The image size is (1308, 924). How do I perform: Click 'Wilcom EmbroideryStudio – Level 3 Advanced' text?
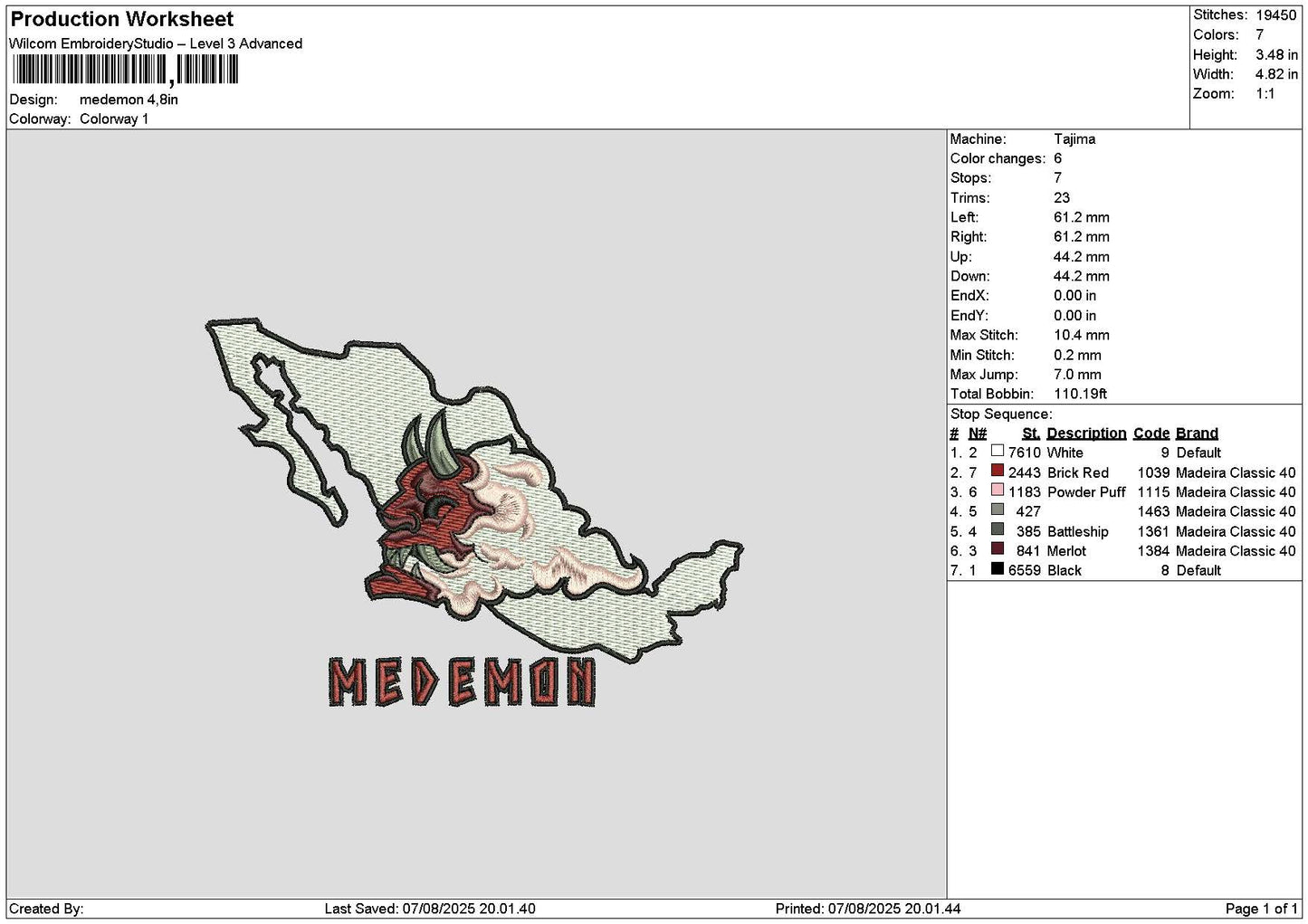point(156,43)
